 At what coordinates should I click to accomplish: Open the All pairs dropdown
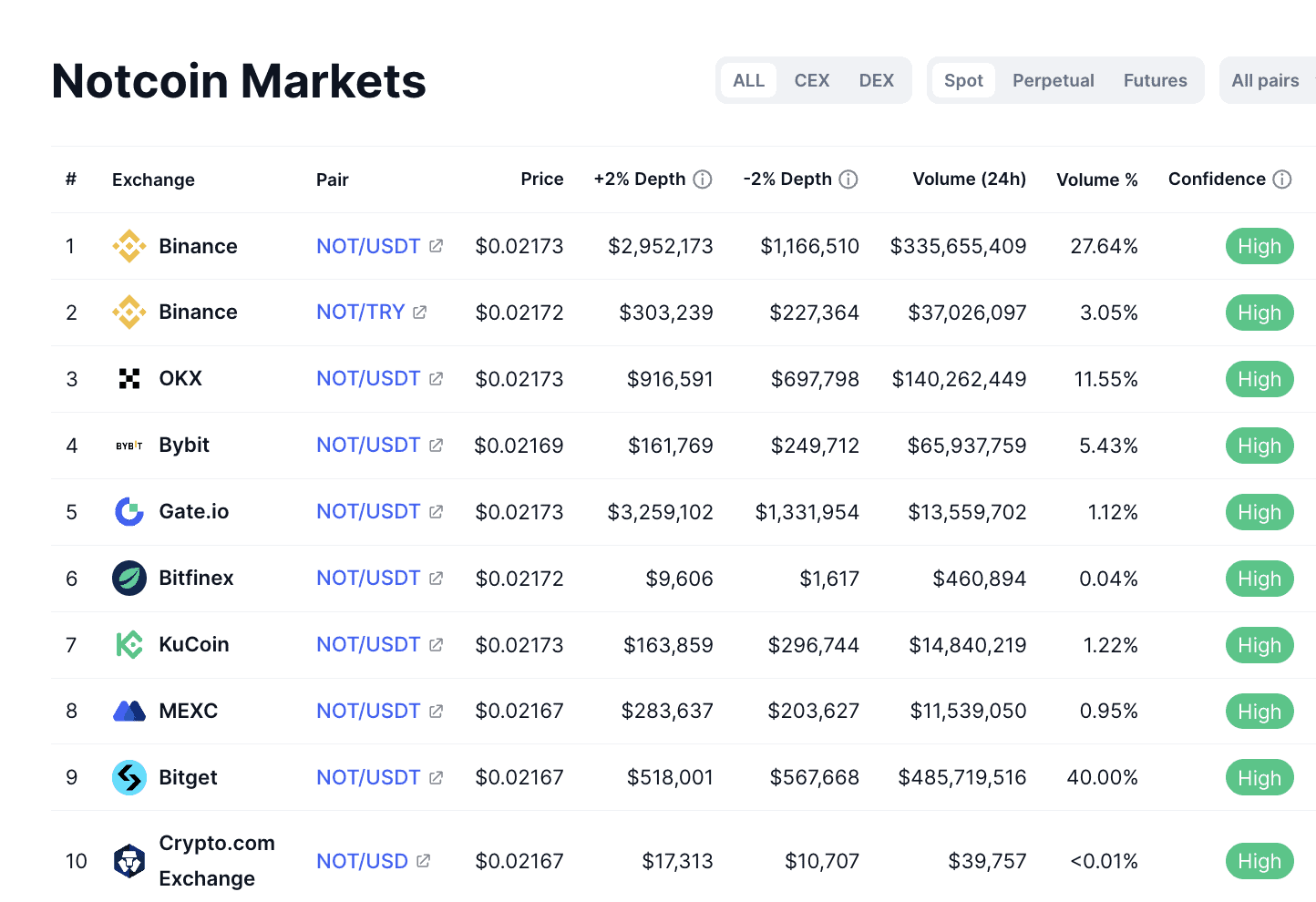1265,81
